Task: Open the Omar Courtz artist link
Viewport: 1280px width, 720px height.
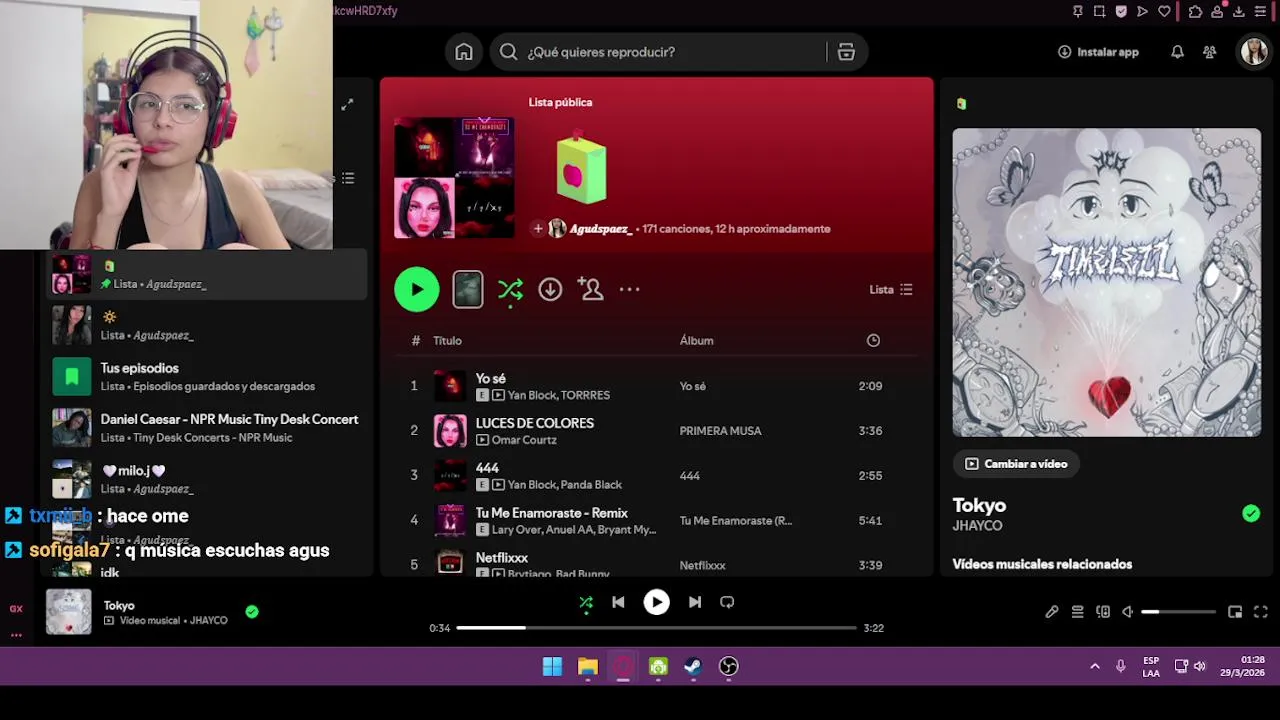Action: 524,440
